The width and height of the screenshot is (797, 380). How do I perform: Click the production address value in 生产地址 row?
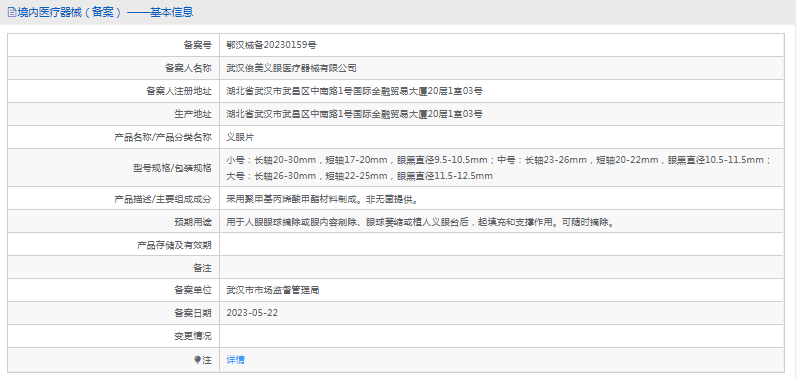(x=354, y=114)
